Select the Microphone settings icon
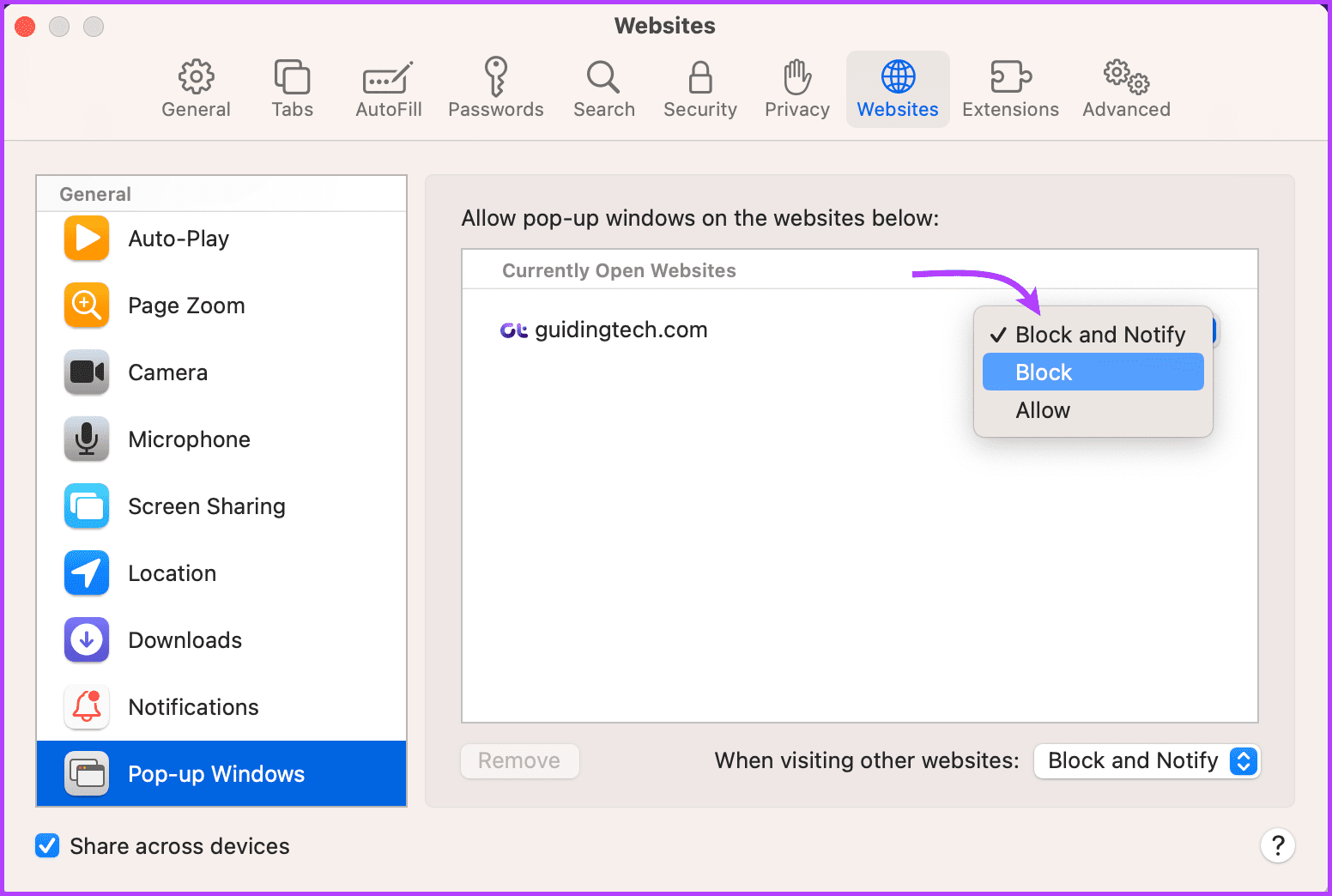This screenshot has width=1332, height=896. [86, 439]
